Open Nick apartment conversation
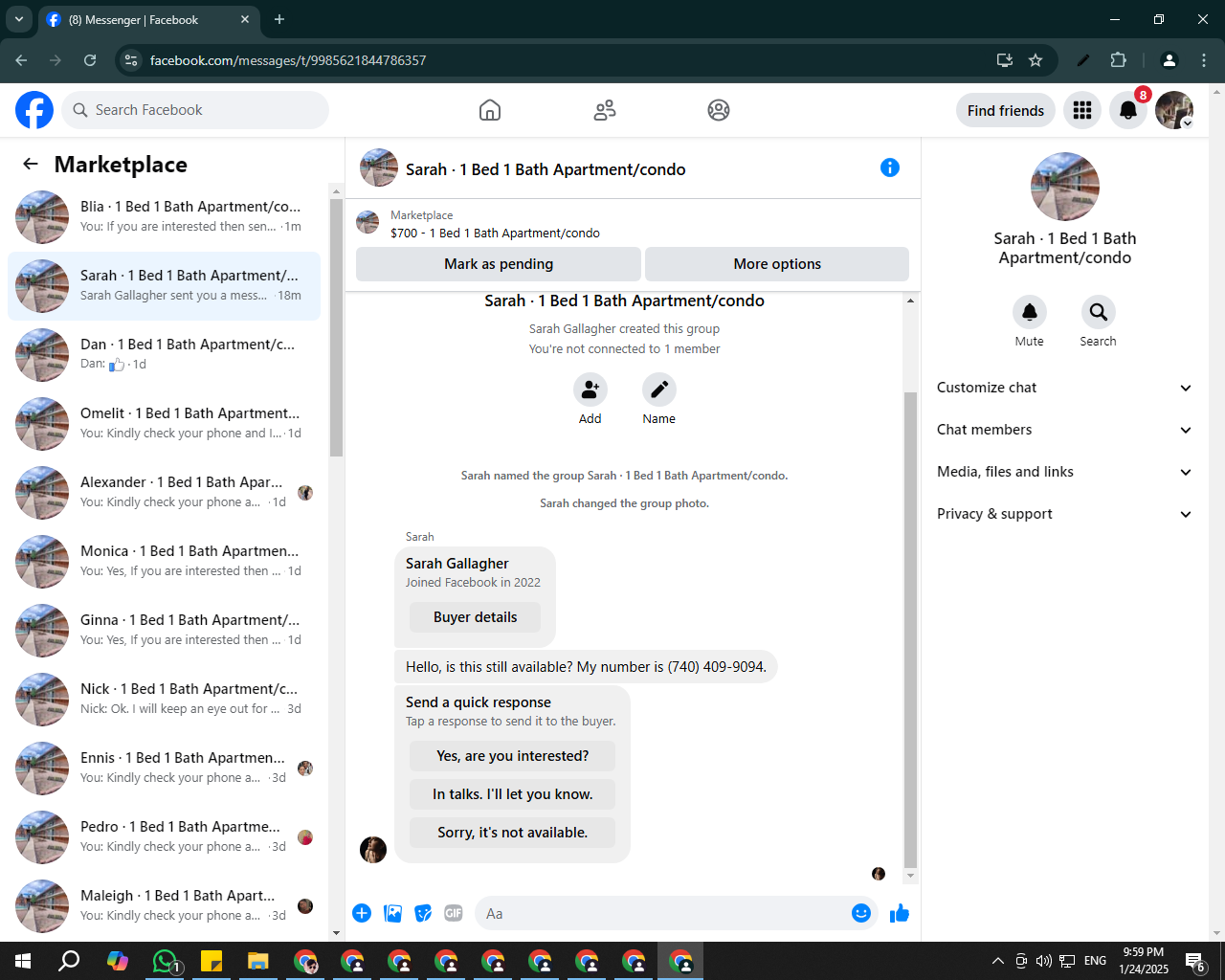The width and height of the screenshot is (1225, 980). point(164,700)
